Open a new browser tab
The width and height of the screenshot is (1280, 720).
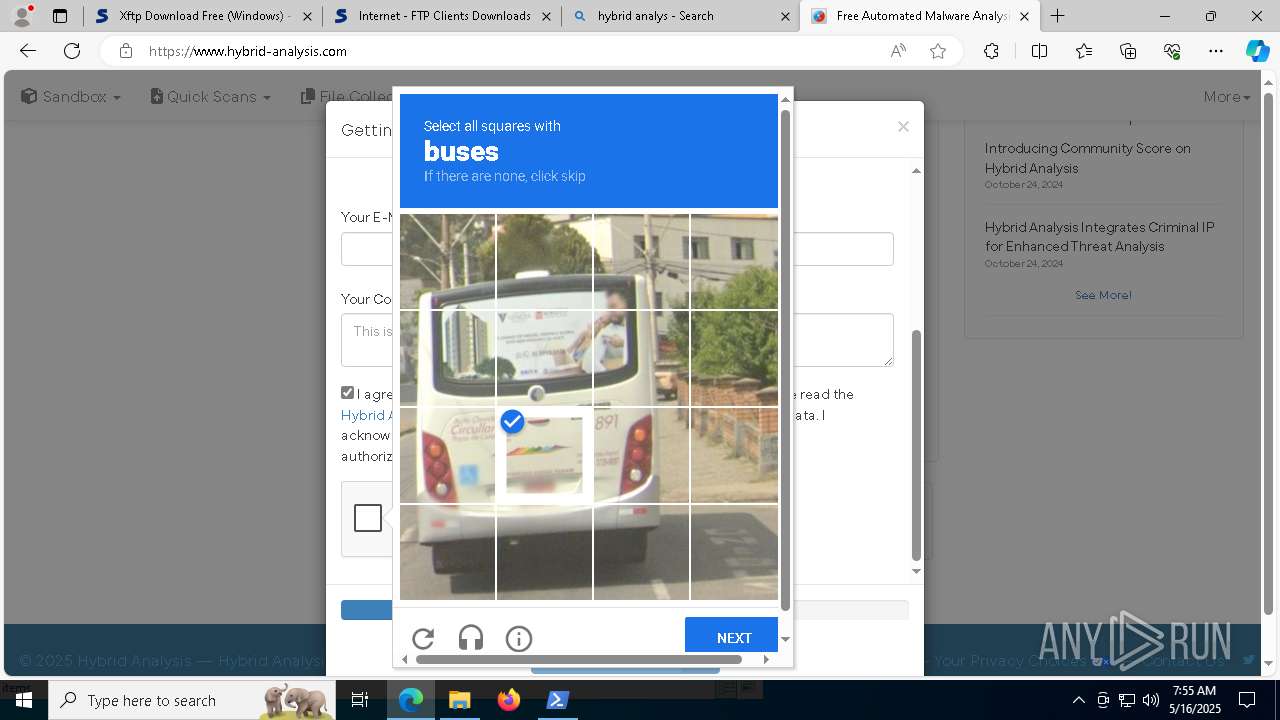pyautogui.click(x=1057, y=16)
